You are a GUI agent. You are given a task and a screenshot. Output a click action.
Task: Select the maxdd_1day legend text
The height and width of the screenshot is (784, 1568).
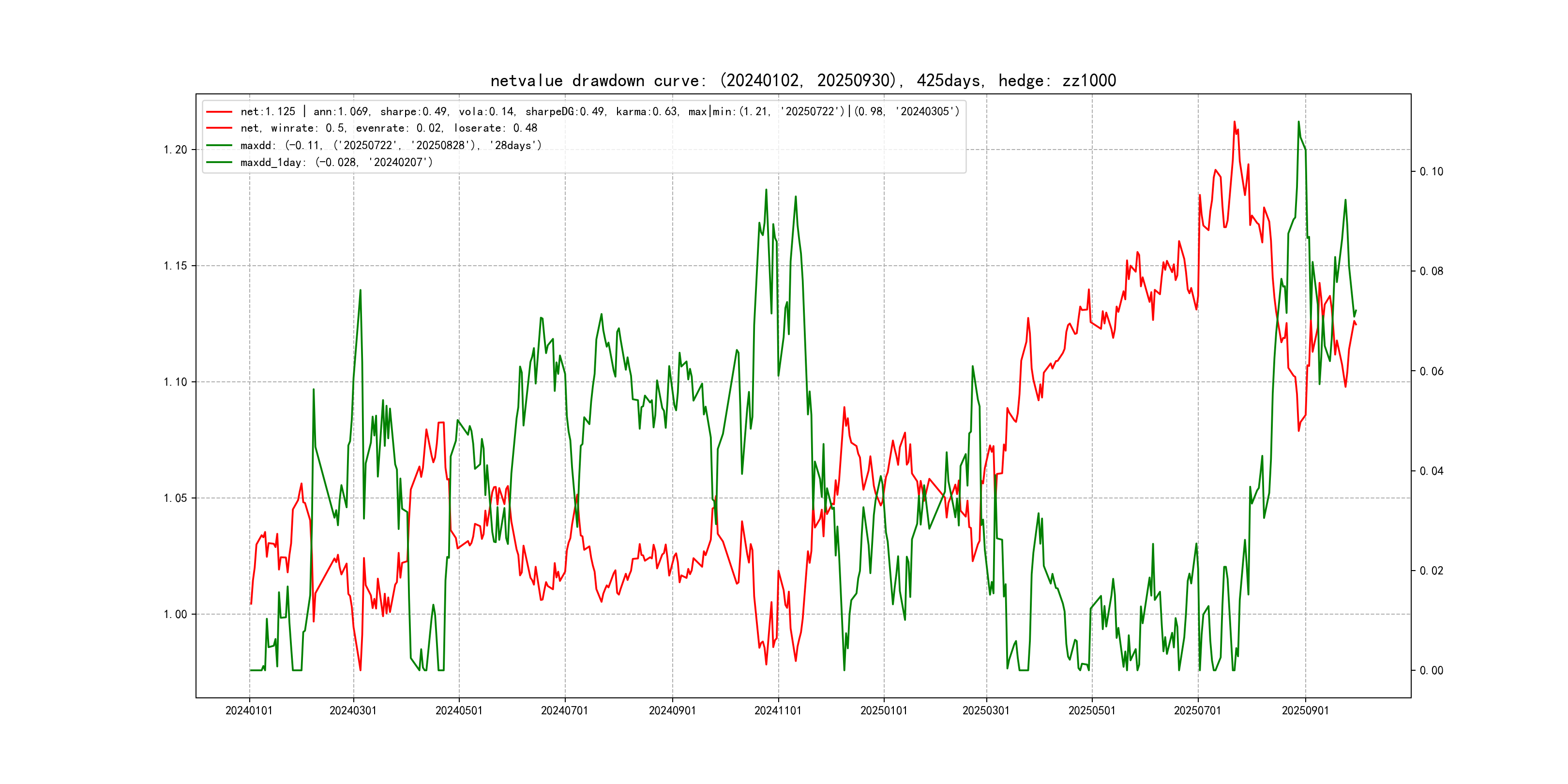point(337,162)
